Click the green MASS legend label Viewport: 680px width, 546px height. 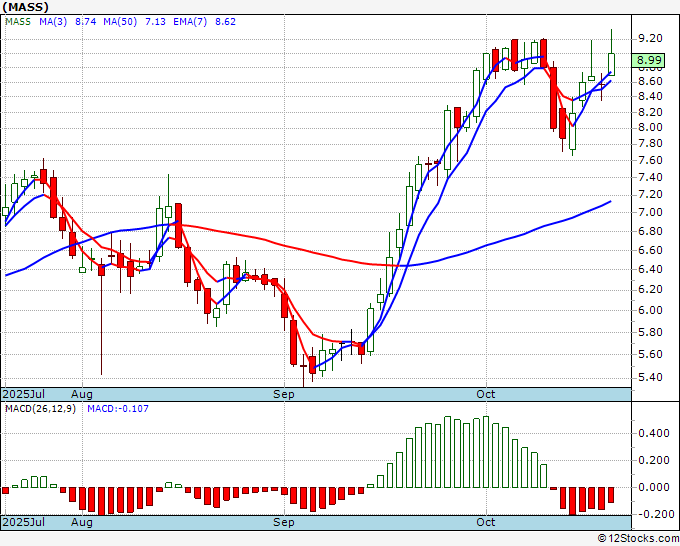click(x=18, y=22)
